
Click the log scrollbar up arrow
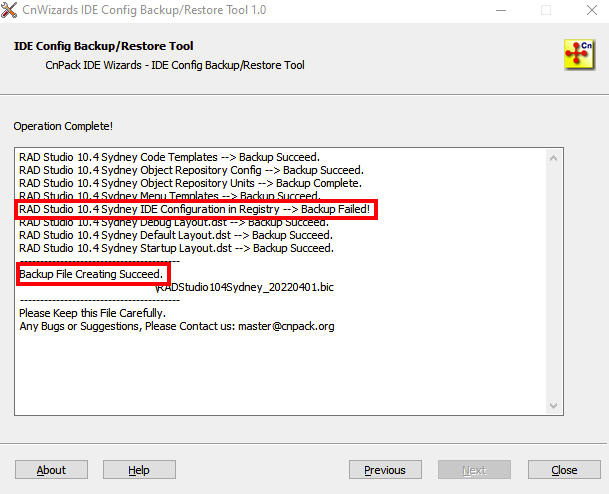click(555, 157)
